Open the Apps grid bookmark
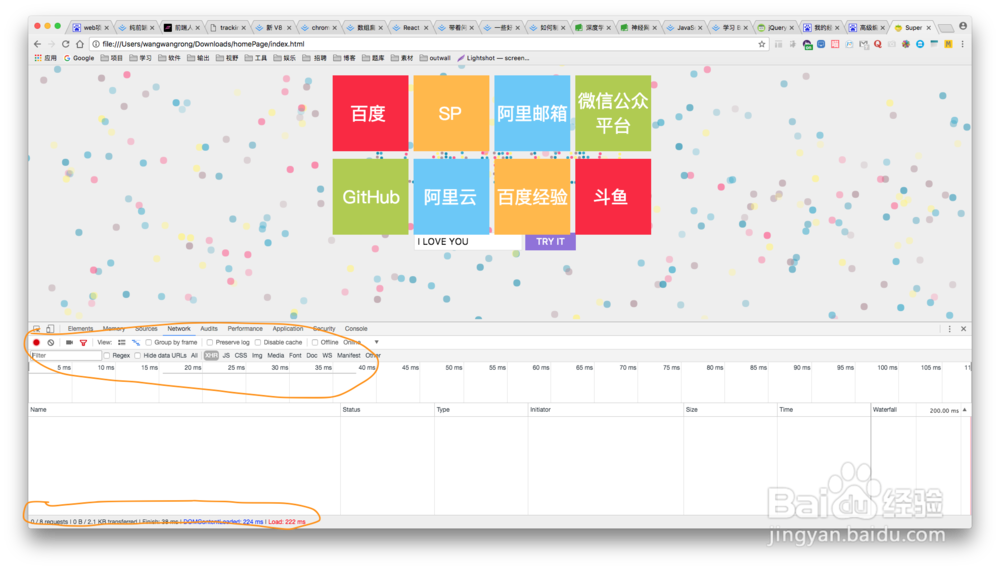 tap(45, 58)
